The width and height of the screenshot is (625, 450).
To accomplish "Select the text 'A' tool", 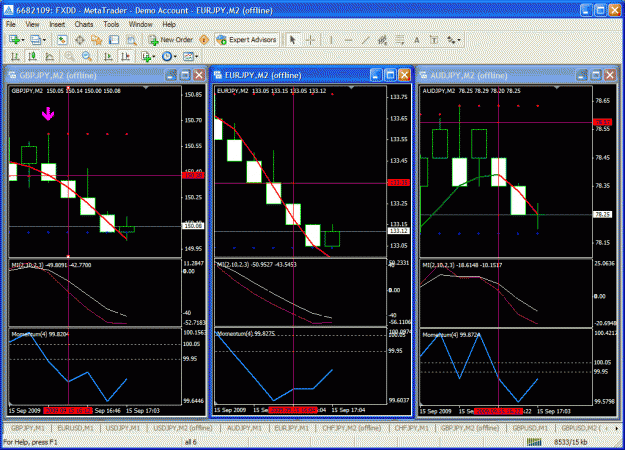I will tap(417, 40).
